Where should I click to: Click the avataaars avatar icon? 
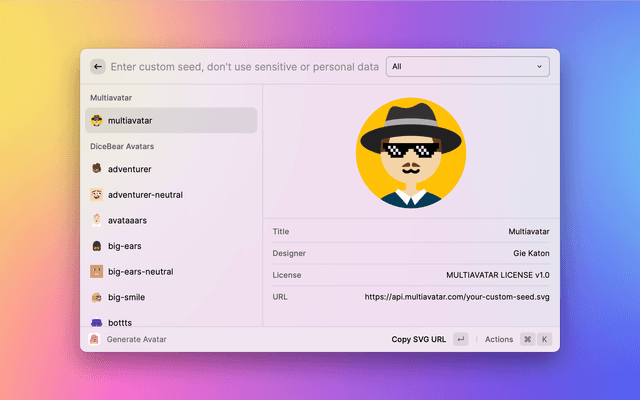click(96, 220)
